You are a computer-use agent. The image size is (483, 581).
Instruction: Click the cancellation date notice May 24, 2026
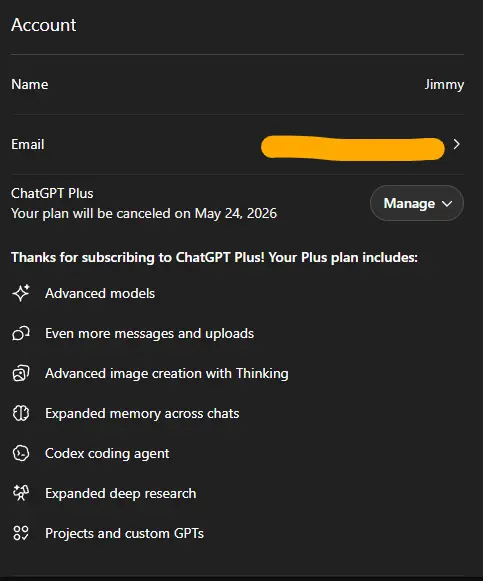click(x=144, y=213)
